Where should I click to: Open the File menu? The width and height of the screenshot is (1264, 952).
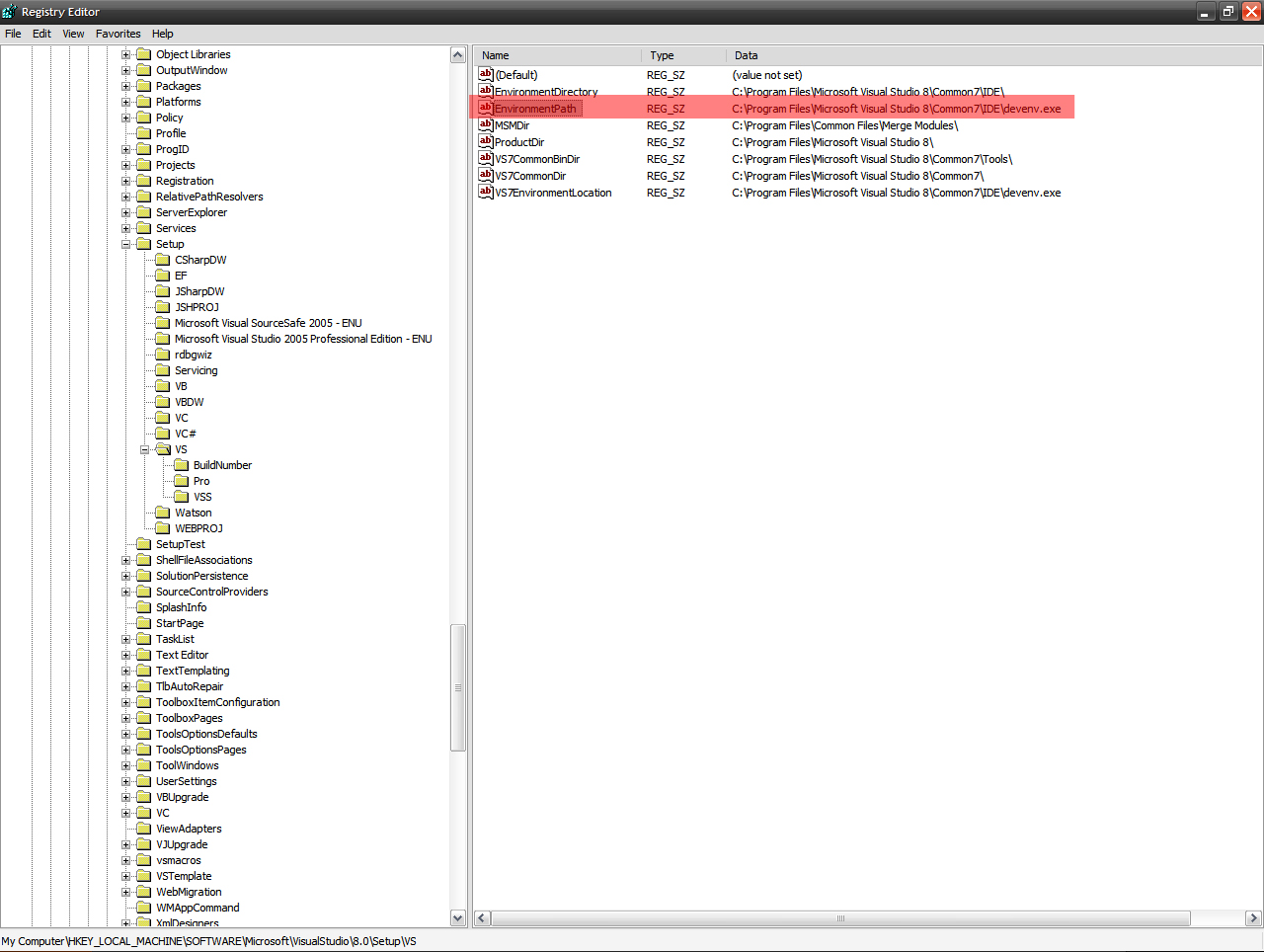(x=13, y=34)
